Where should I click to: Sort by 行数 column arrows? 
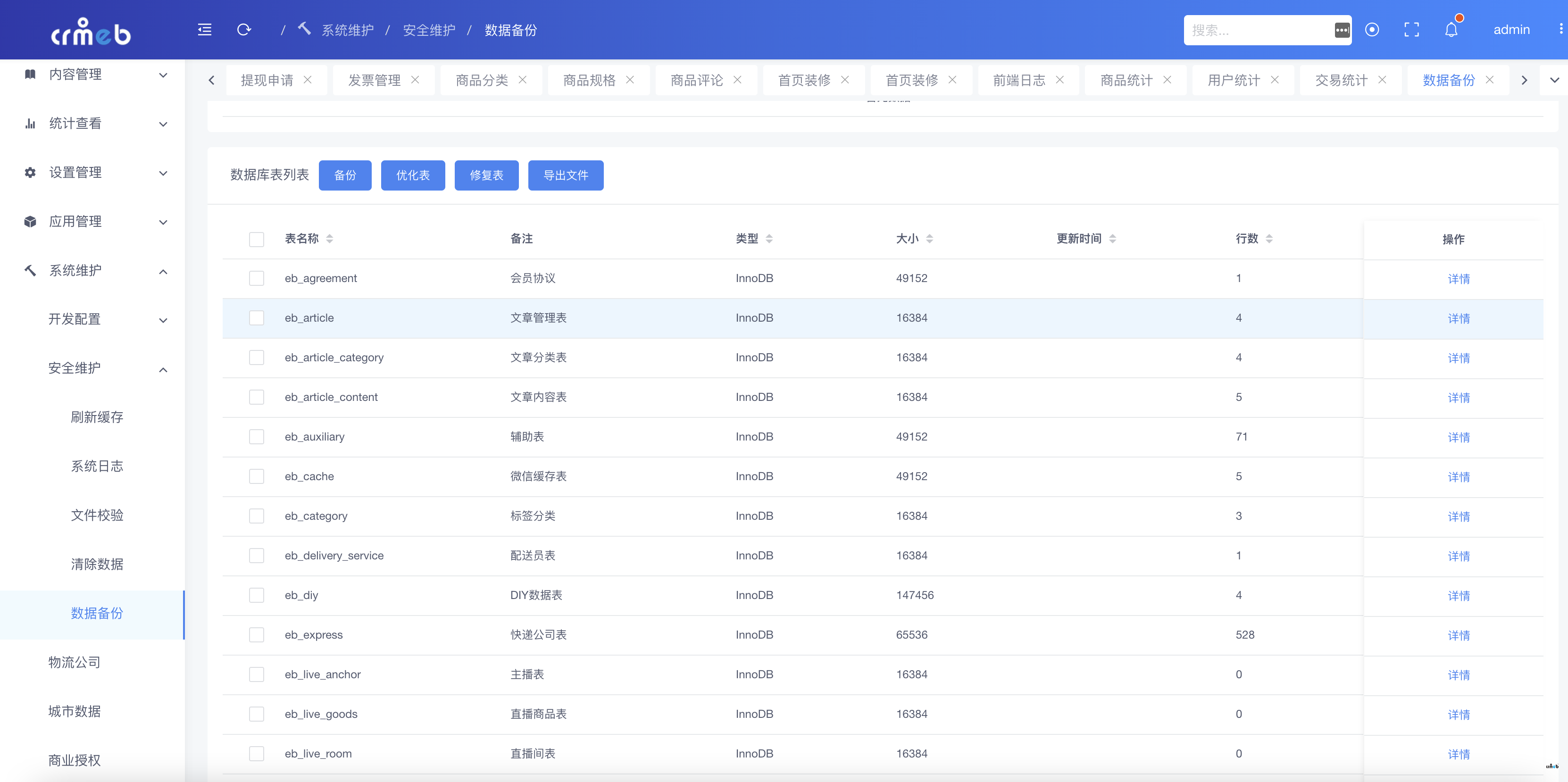(x=1268, y=239)
